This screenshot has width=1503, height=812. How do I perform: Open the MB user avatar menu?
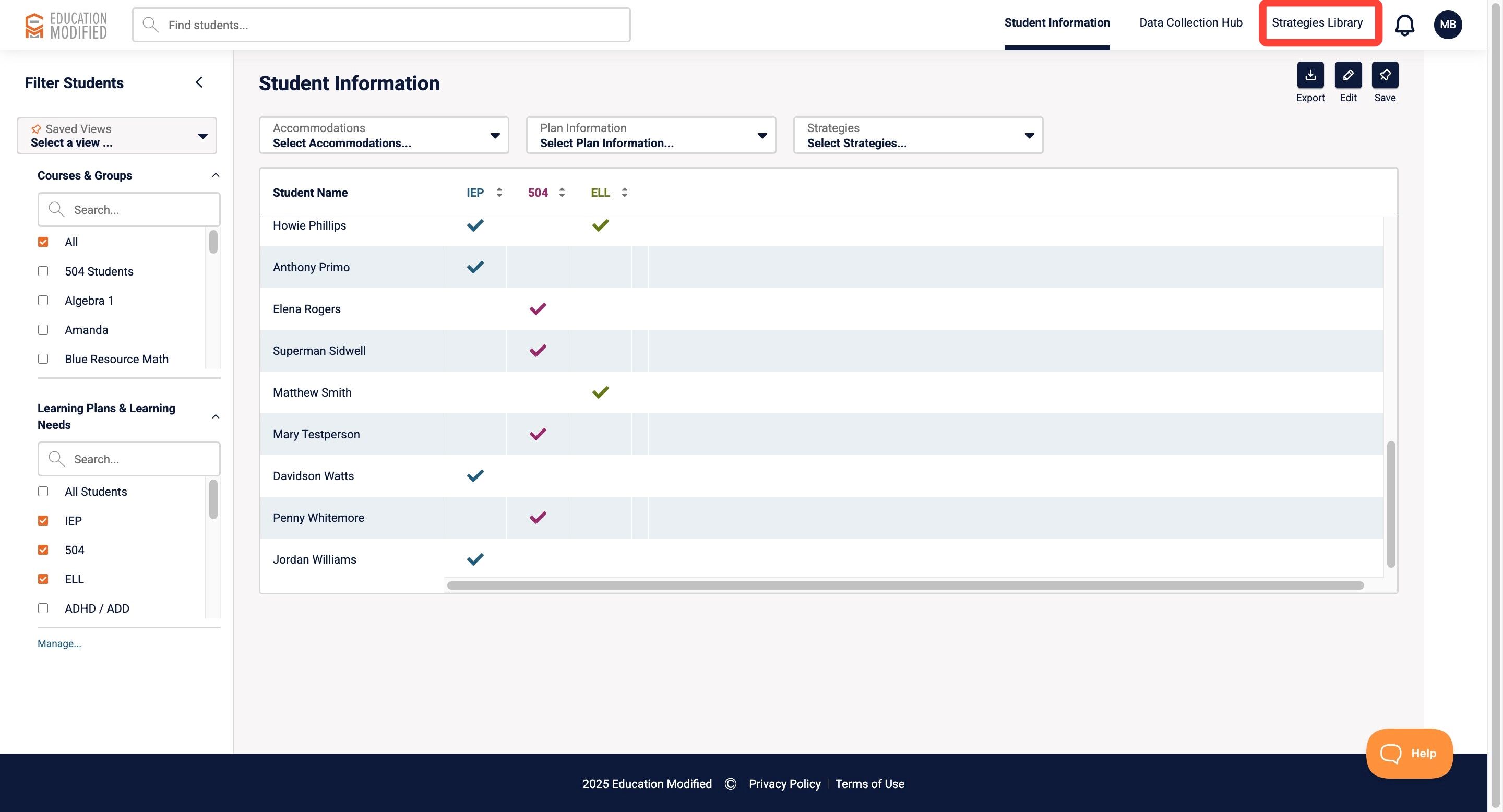point(1448,25)
